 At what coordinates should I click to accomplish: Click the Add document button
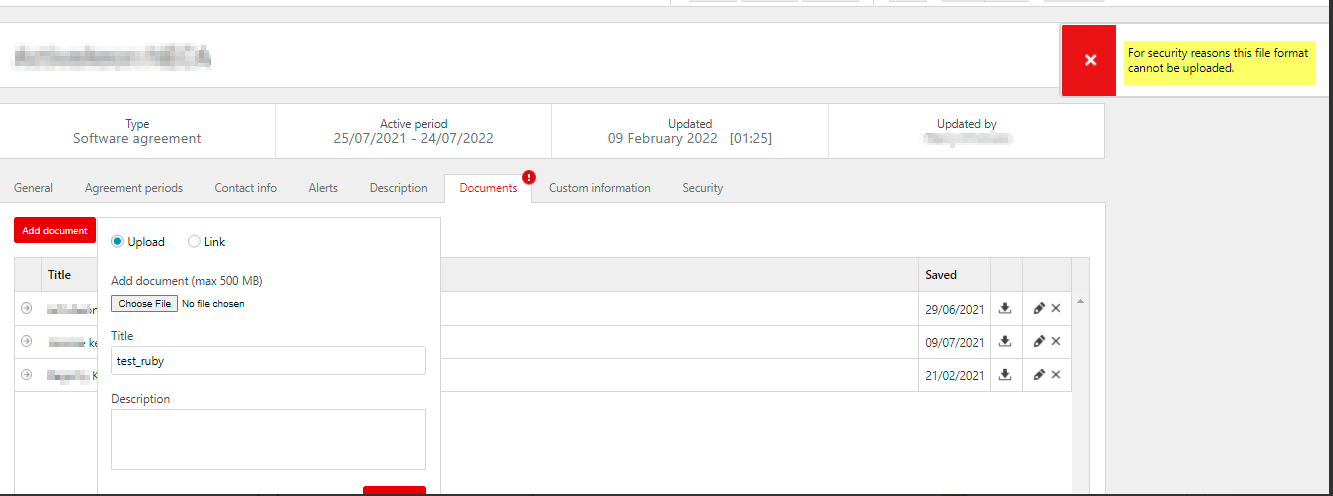pyautogui.click(x=55, y=230)
